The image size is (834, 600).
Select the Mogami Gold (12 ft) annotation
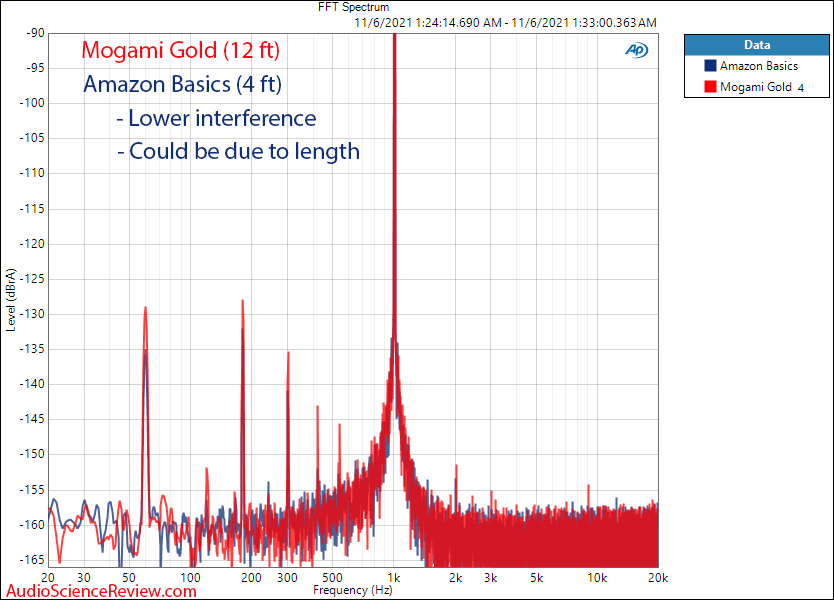(x=180, y=50)
